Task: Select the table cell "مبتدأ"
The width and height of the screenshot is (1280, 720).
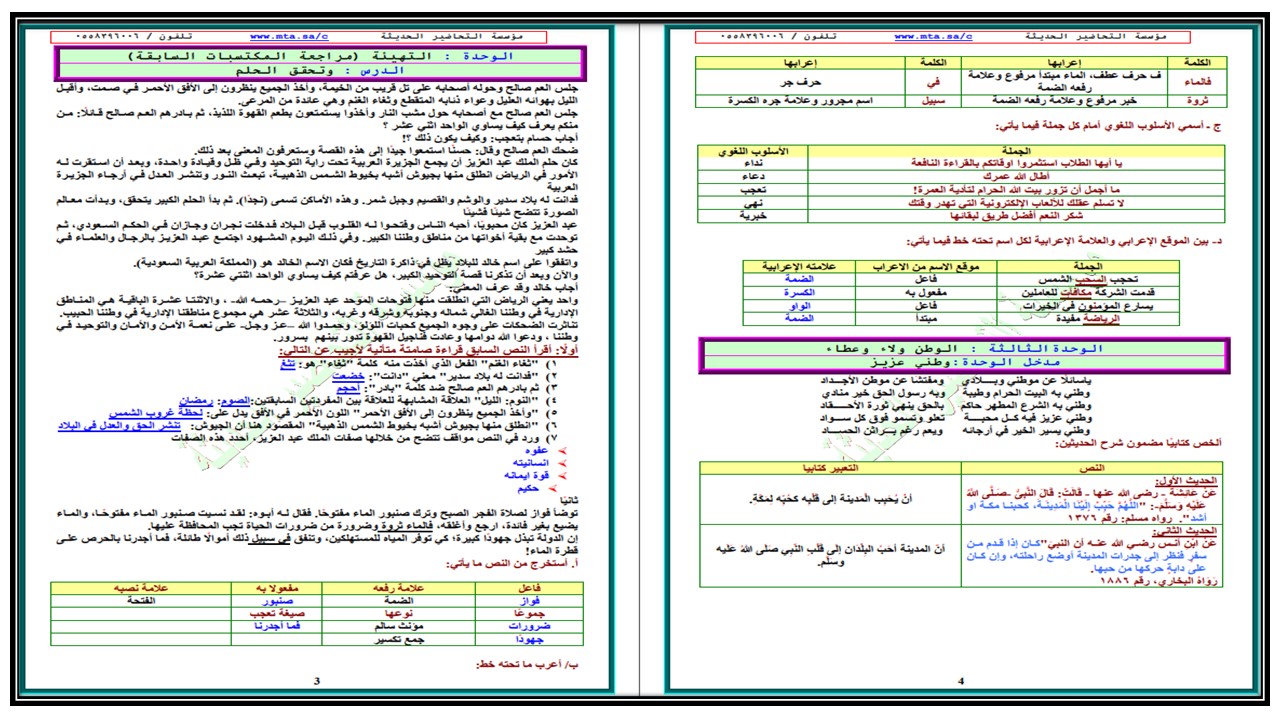Action: (x=927, y=318)
